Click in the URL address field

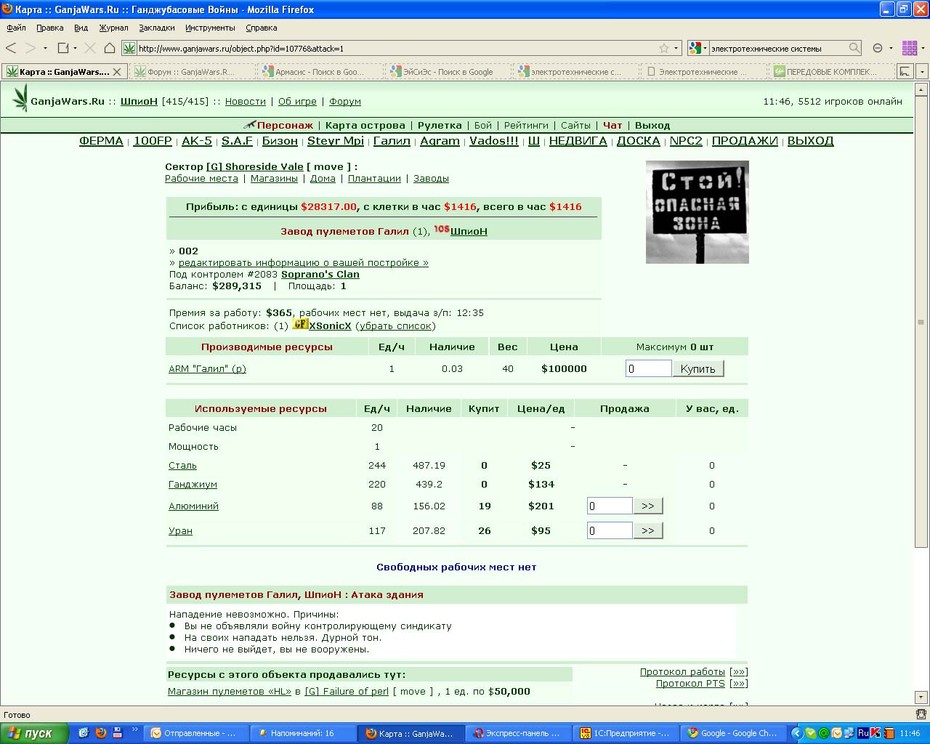pyautogui.click(x=397, y=49)
